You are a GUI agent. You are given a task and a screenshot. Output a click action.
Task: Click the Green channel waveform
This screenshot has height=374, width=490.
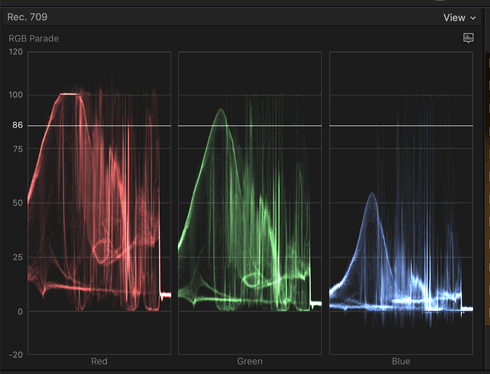pyautogui.click(x=250, y=203)
